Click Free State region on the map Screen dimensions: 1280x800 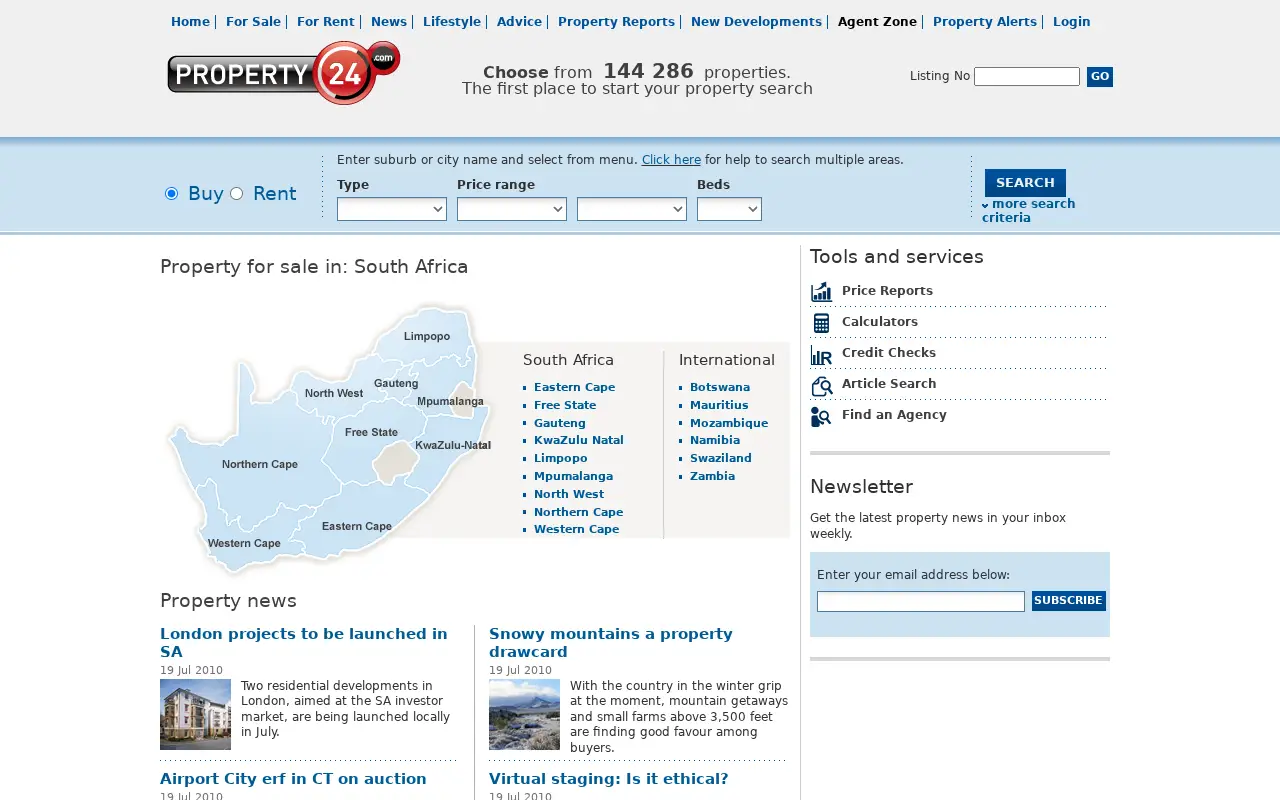(x=371, y=432)
